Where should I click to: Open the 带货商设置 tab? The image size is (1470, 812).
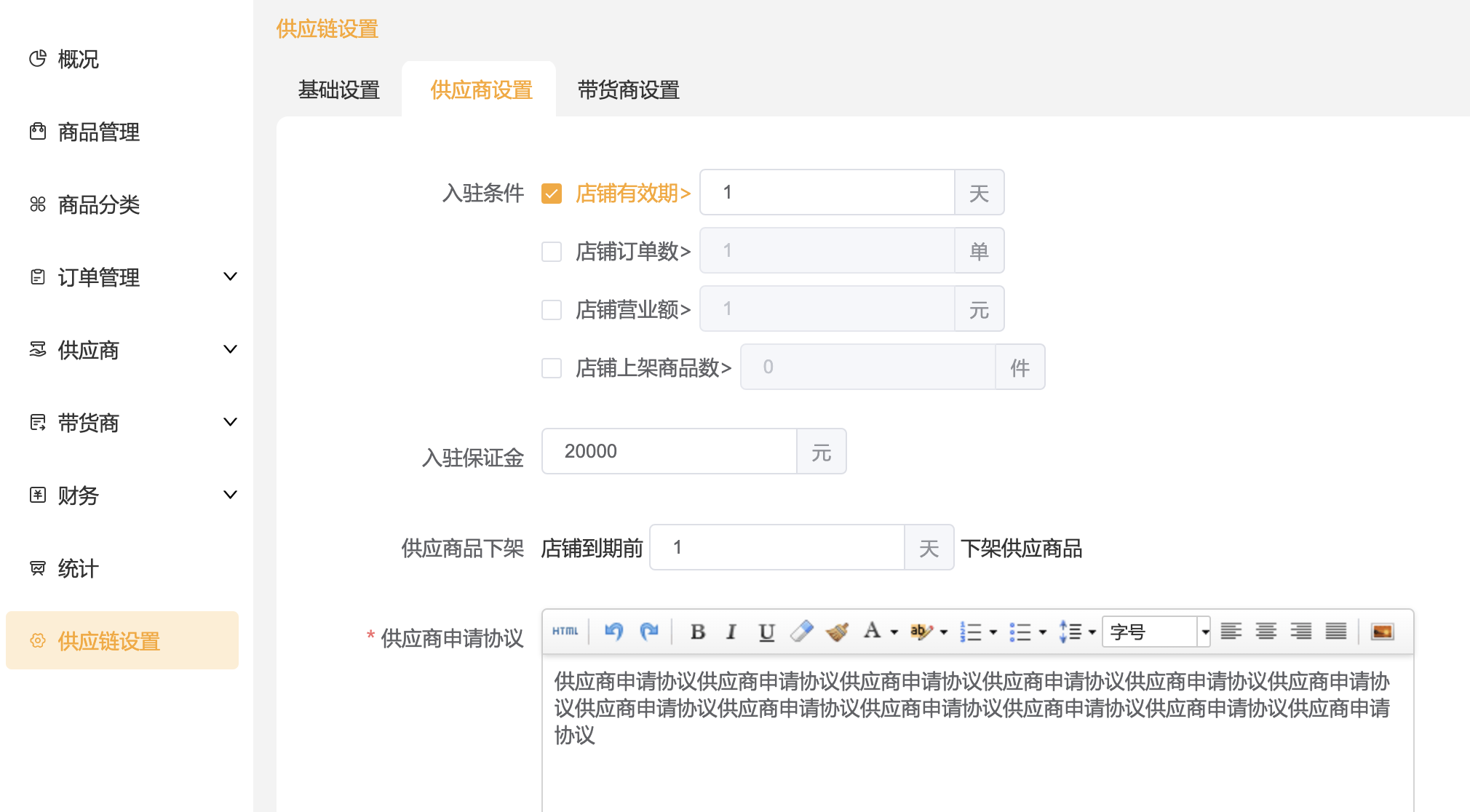tap(628, 90)
